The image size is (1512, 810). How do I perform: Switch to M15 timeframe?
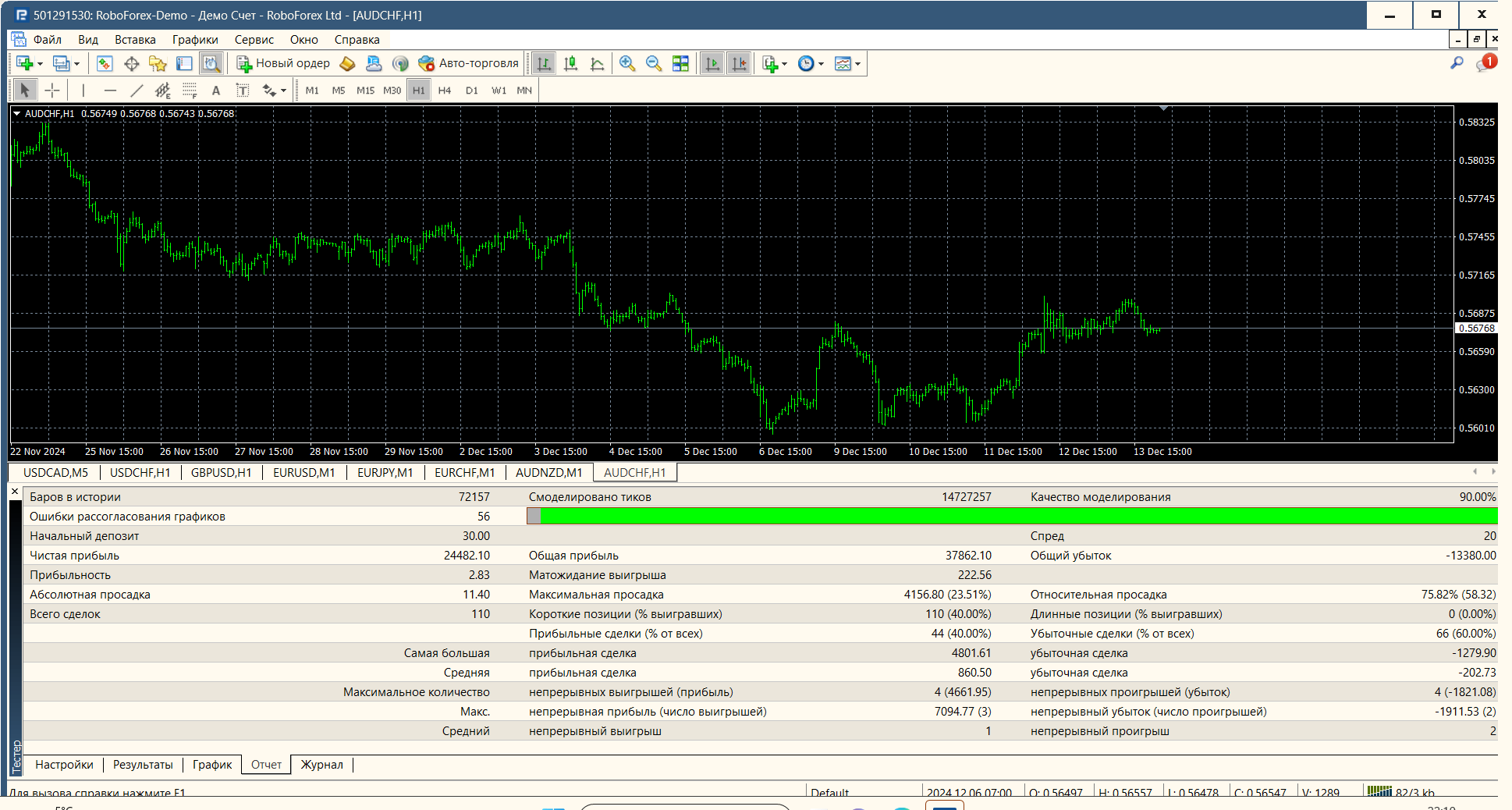[365, 91]
